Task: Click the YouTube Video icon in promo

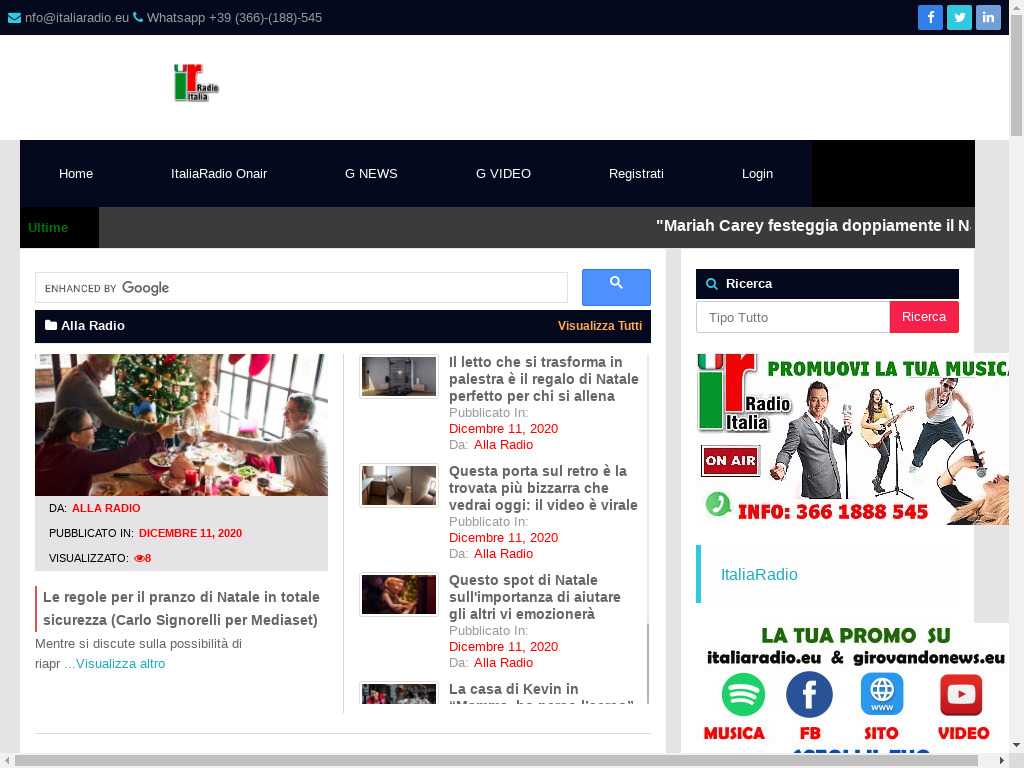Action: pos(961,695)
